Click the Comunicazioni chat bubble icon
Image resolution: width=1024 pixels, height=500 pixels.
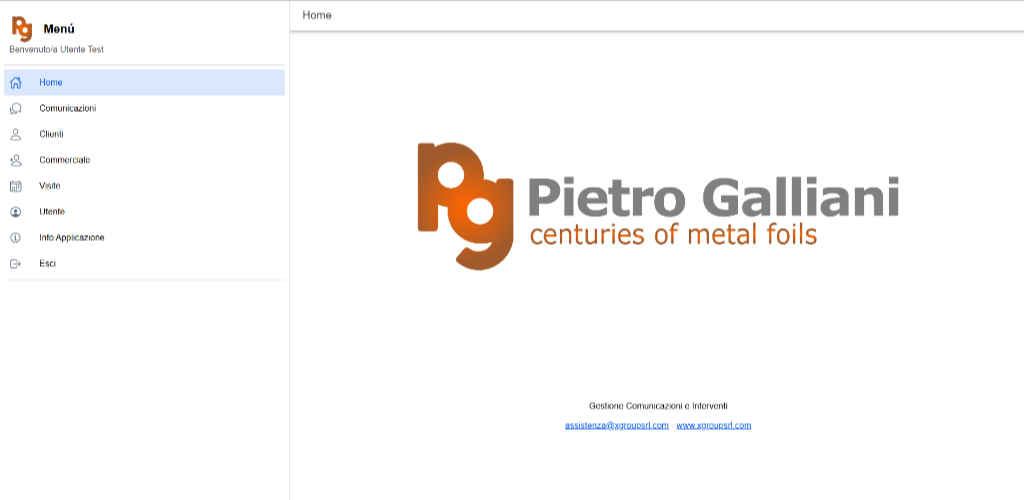tap(16, 108)
